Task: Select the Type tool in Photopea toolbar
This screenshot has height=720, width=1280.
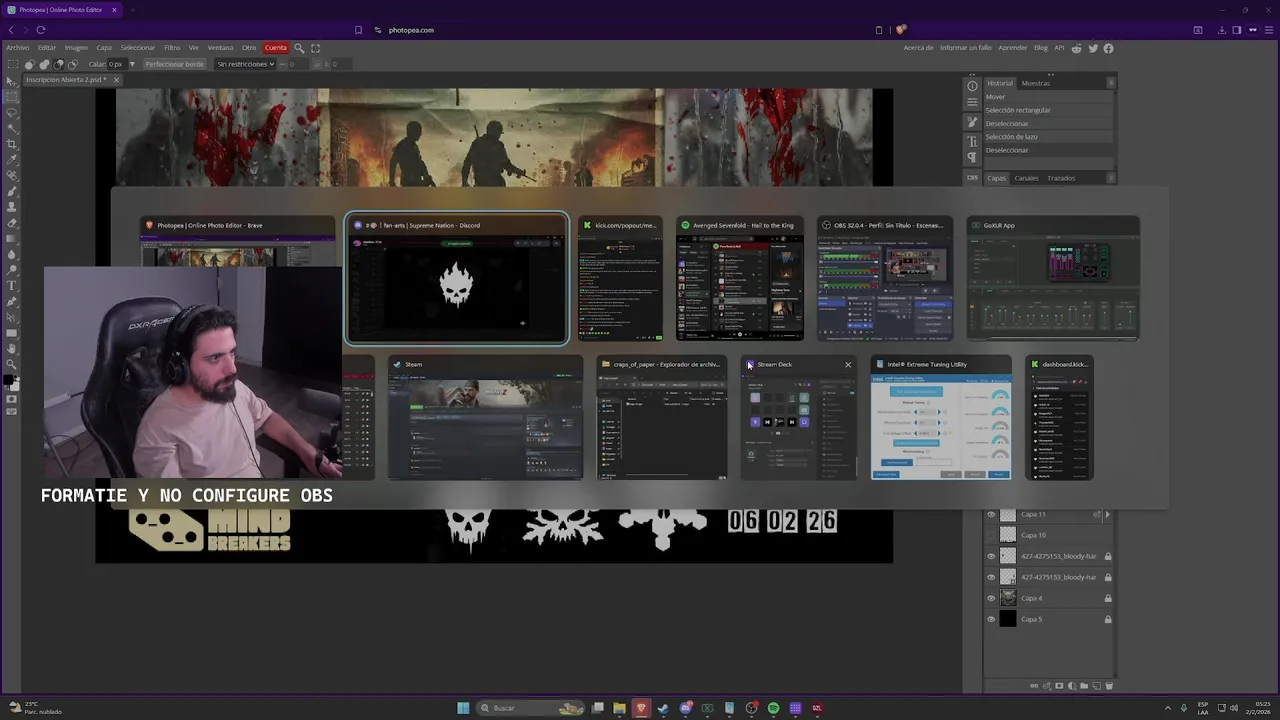Action: pos(12,285)
